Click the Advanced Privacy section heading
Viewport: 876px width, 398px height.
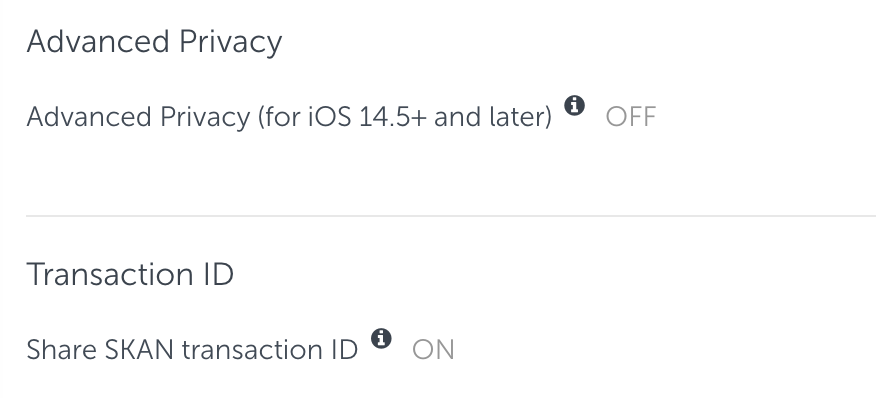pyautogui.click(x=154, y=42)
